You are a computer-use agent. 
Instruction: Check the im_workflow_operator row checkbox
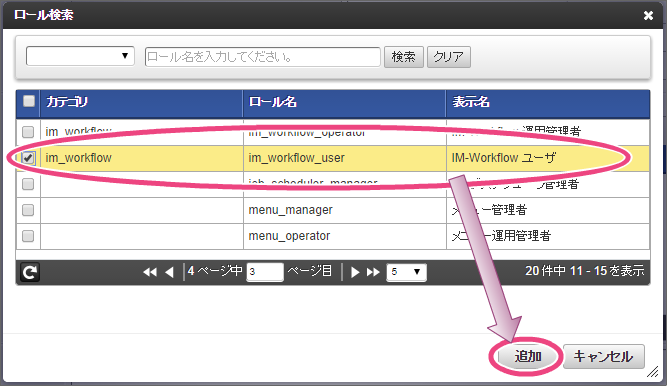(x=28, y=132)
